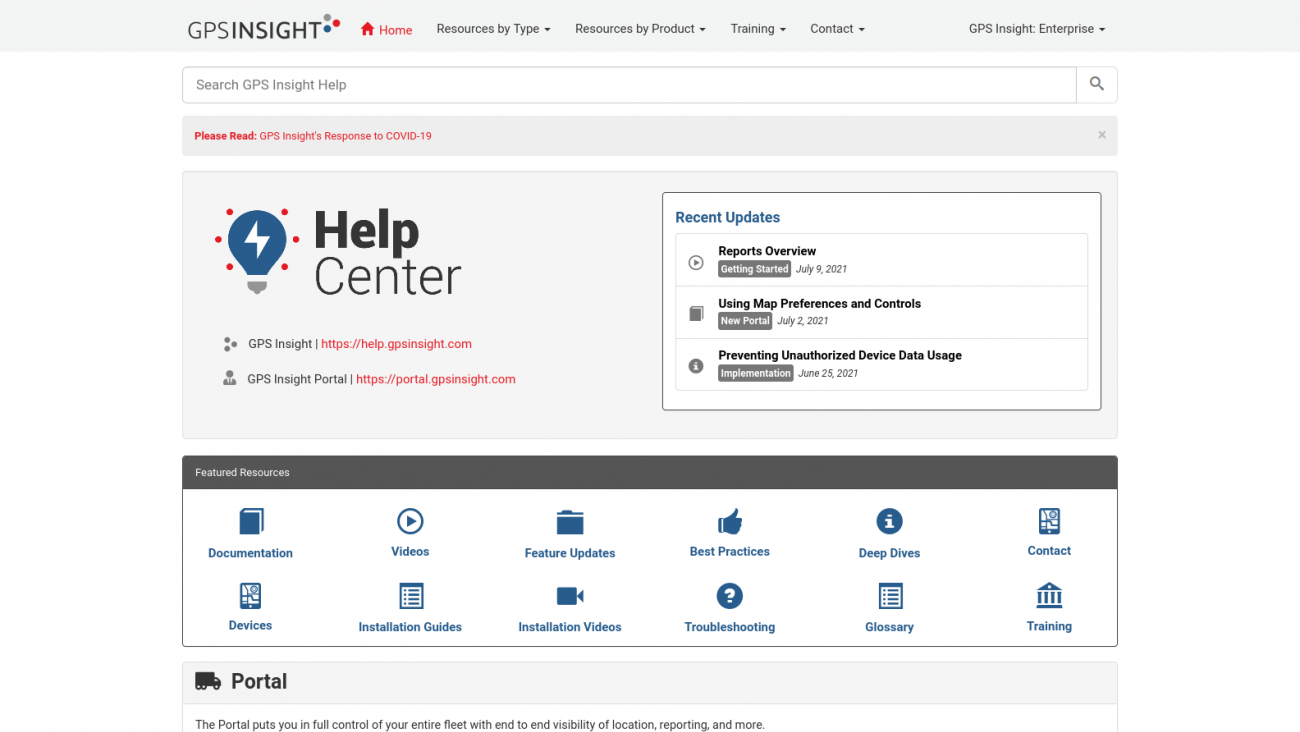
Task: Expand the Resources by Type dropdown
Action: point(493,29)
